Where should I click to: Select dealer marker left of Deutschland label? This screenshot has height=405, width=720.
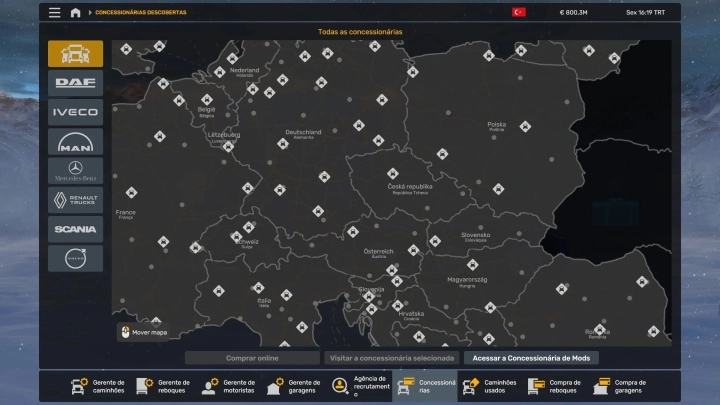coord(282,144)
